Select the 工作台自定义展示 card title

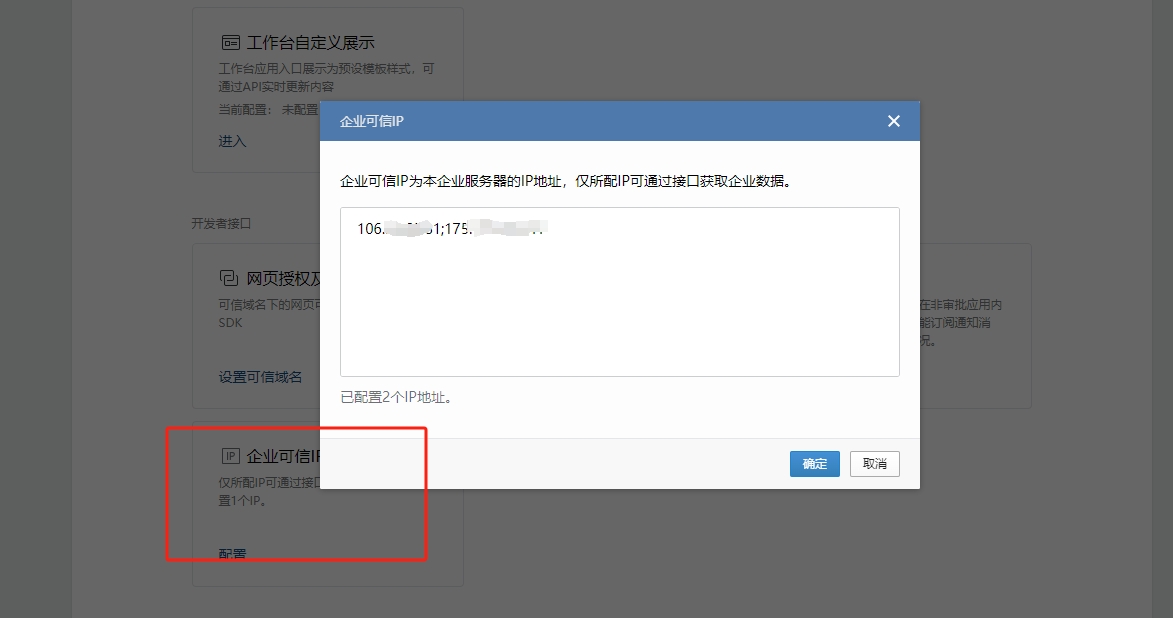coord(310,43)
